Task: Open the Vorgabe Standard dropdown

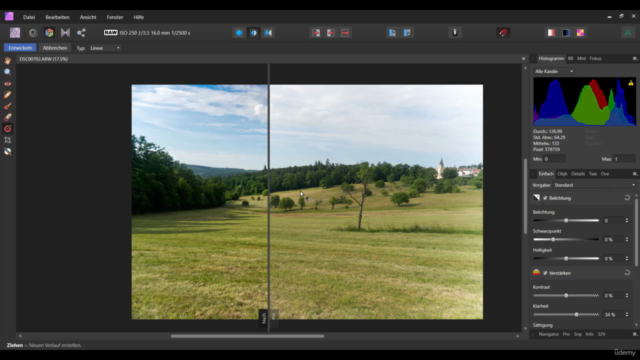Action: pyautogui.click(x=594, y=185)
